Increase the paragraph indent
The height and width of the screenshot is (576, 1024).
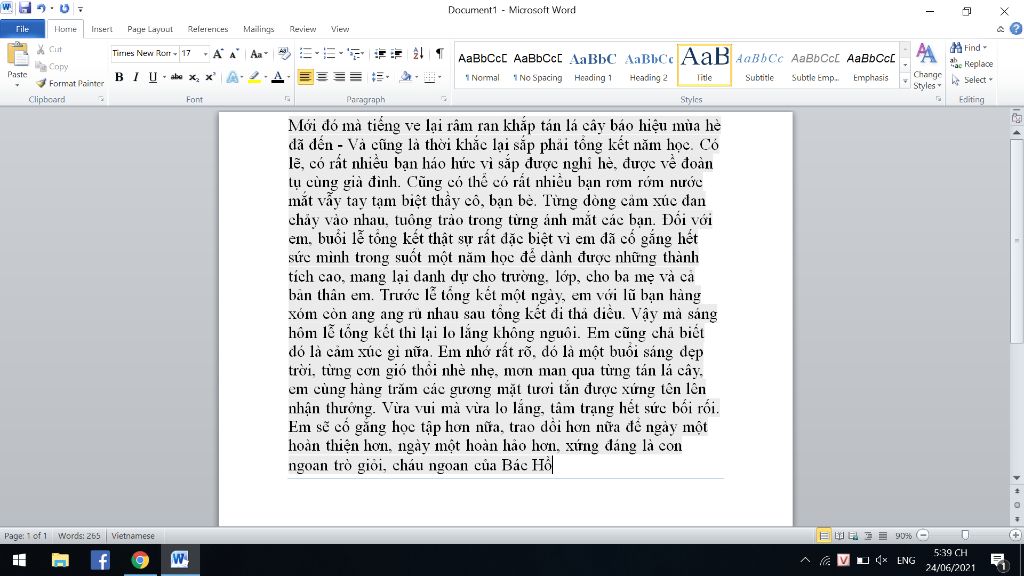point(396,54)
